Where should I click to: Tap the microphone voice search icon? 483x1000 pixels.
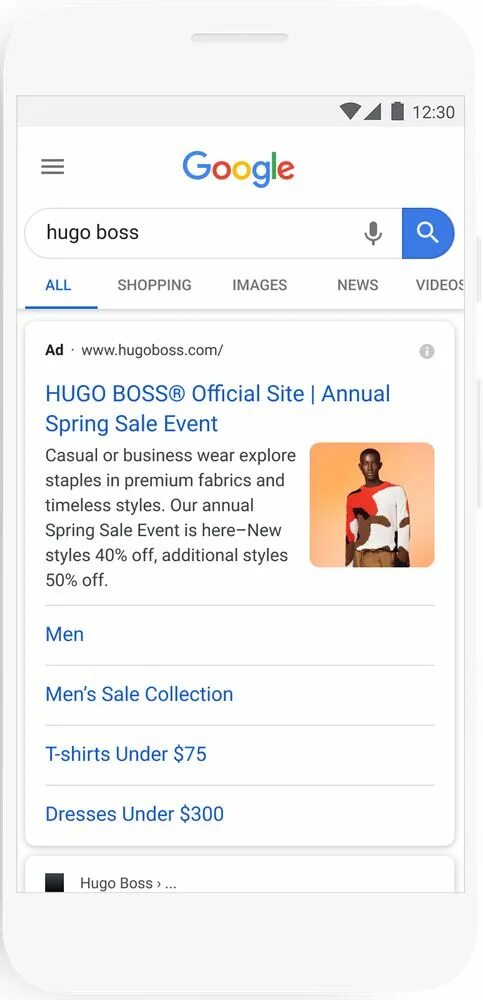tap(373, 233)
